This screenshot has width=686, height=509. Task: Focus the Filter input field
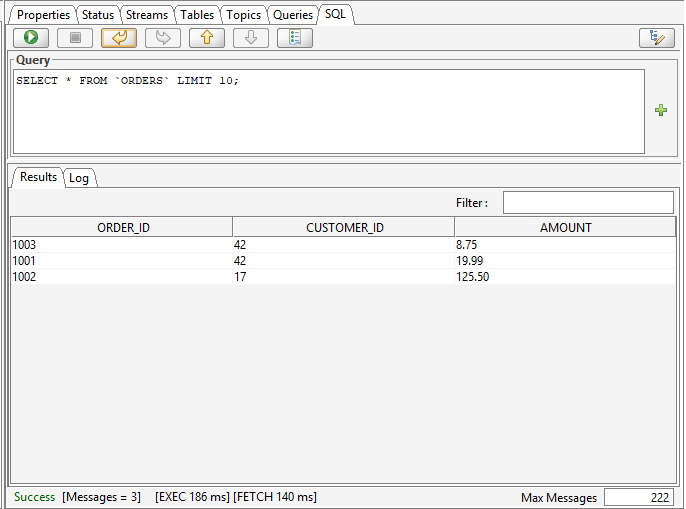588,203
